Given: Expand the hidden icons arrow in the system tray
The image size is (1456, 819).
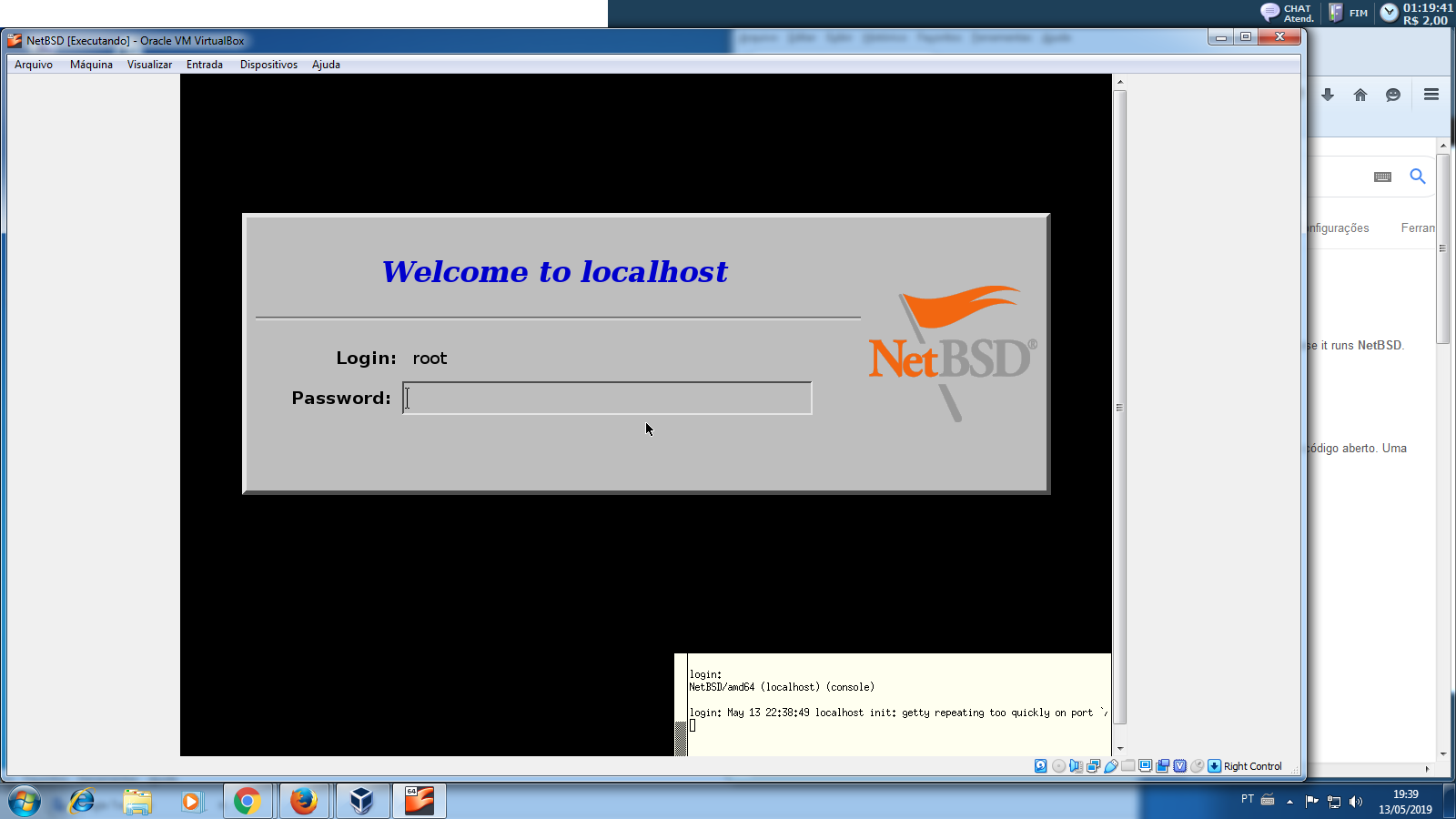Looking at the screenshot, I should (x=1289, y=802).
